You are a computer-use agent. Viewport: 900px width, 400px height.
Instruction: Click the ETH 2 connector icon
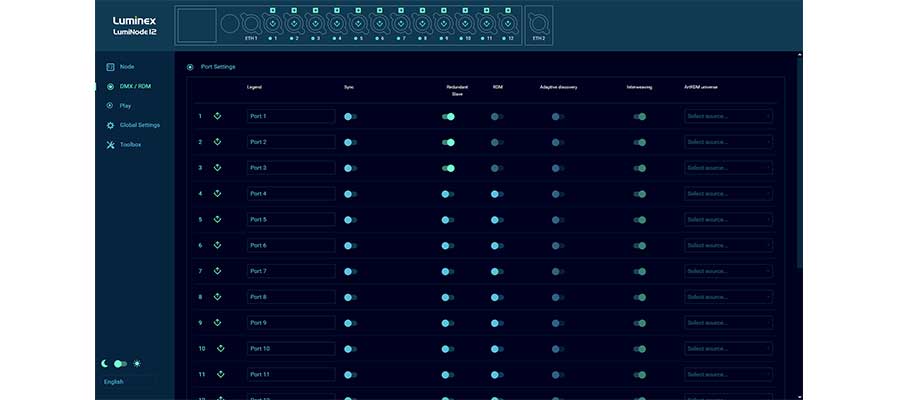pyautogui.click(x=538, y=24)
